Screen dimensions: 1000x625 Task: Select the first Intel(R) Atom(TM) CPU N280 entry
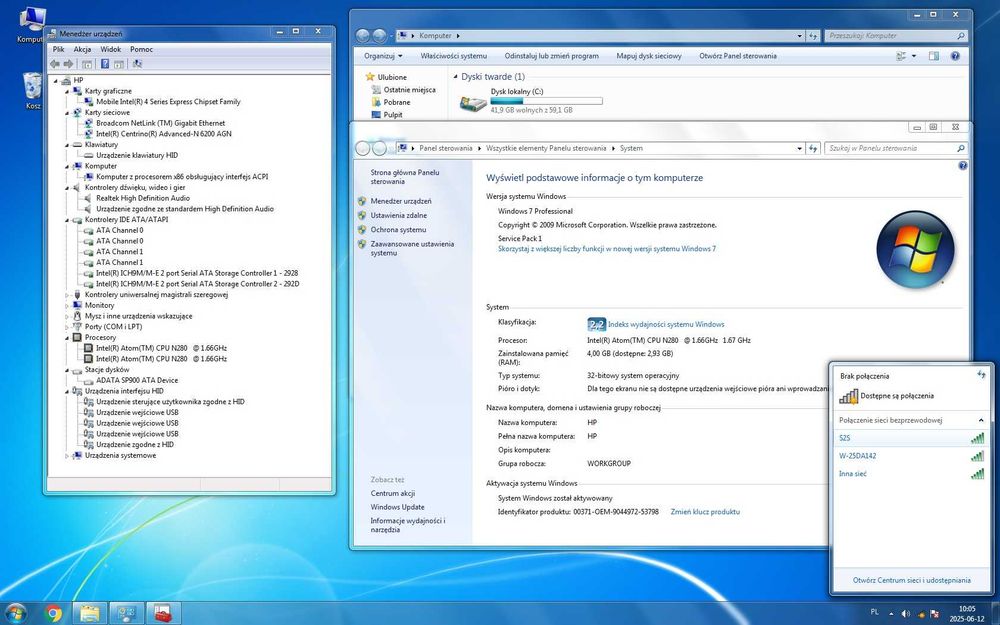click(161, 348)
